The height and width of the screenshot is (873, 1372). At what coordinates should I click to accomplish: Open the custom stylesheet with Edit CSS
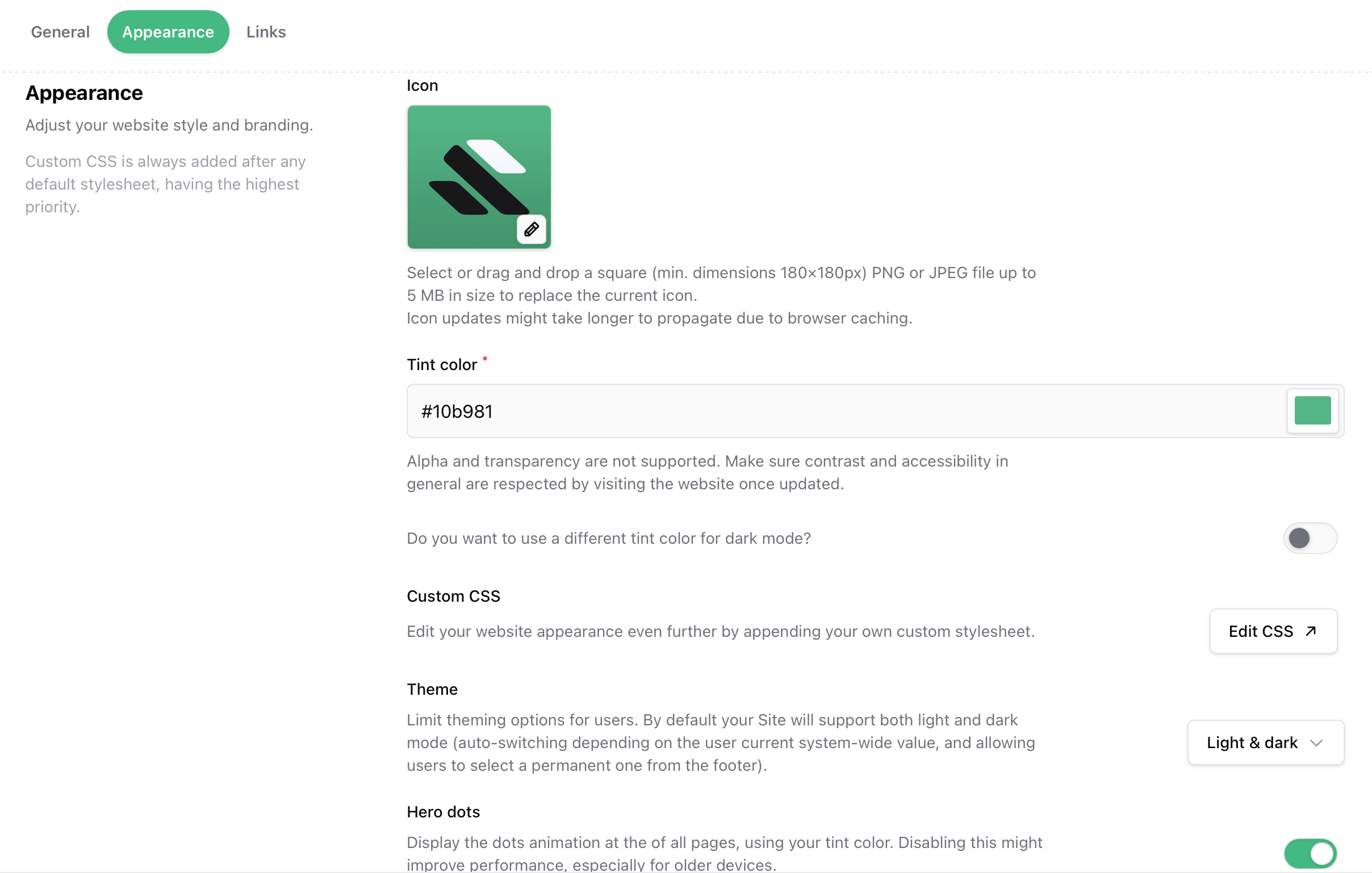pos(1273,631)
